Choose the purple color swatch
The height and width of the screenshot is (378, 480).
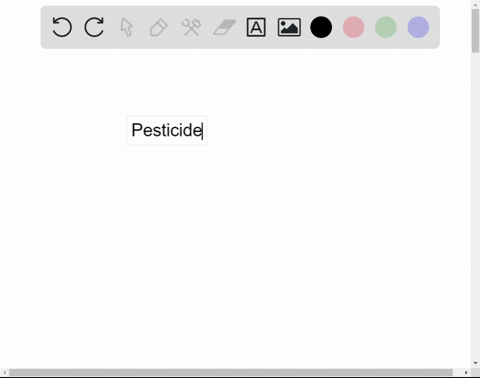[418, 27]
